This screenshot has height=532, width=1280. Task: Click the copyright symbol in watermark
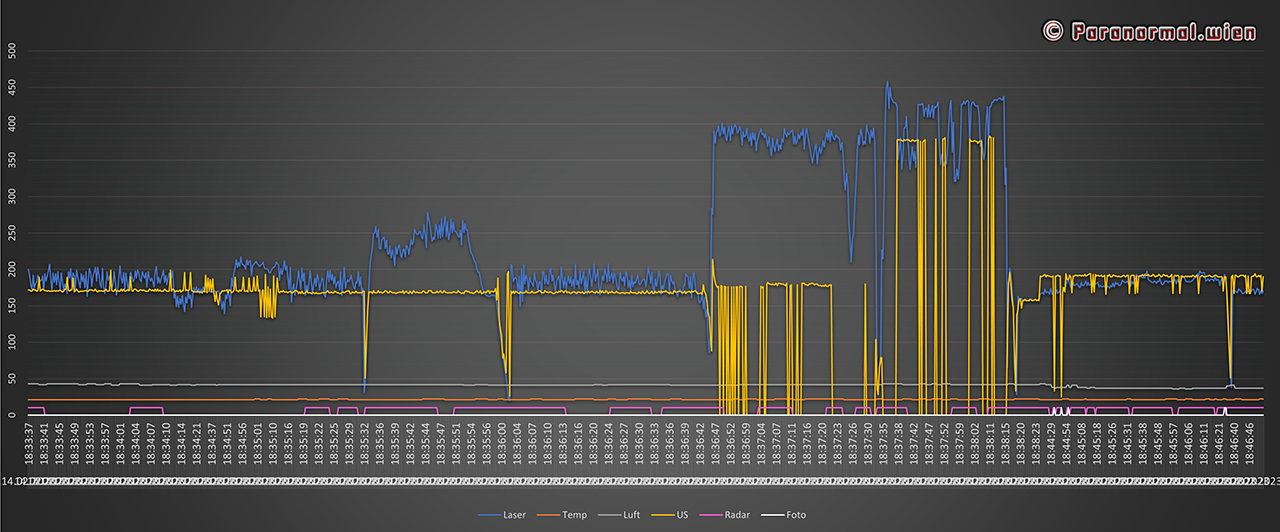click(x=1052, y=31)
